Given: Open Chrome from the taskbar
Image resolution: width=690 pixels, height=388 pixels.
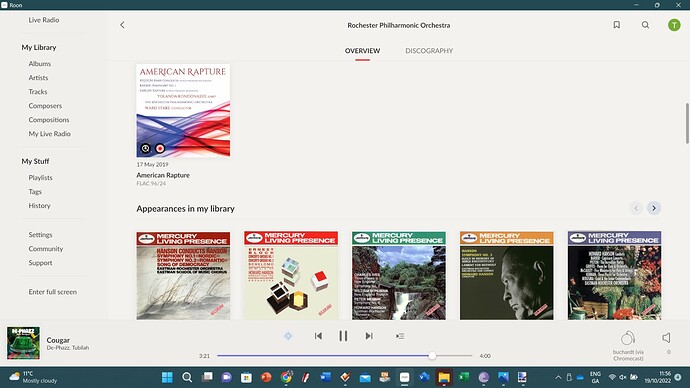Looking at the screenshot, I should (286, 377).
